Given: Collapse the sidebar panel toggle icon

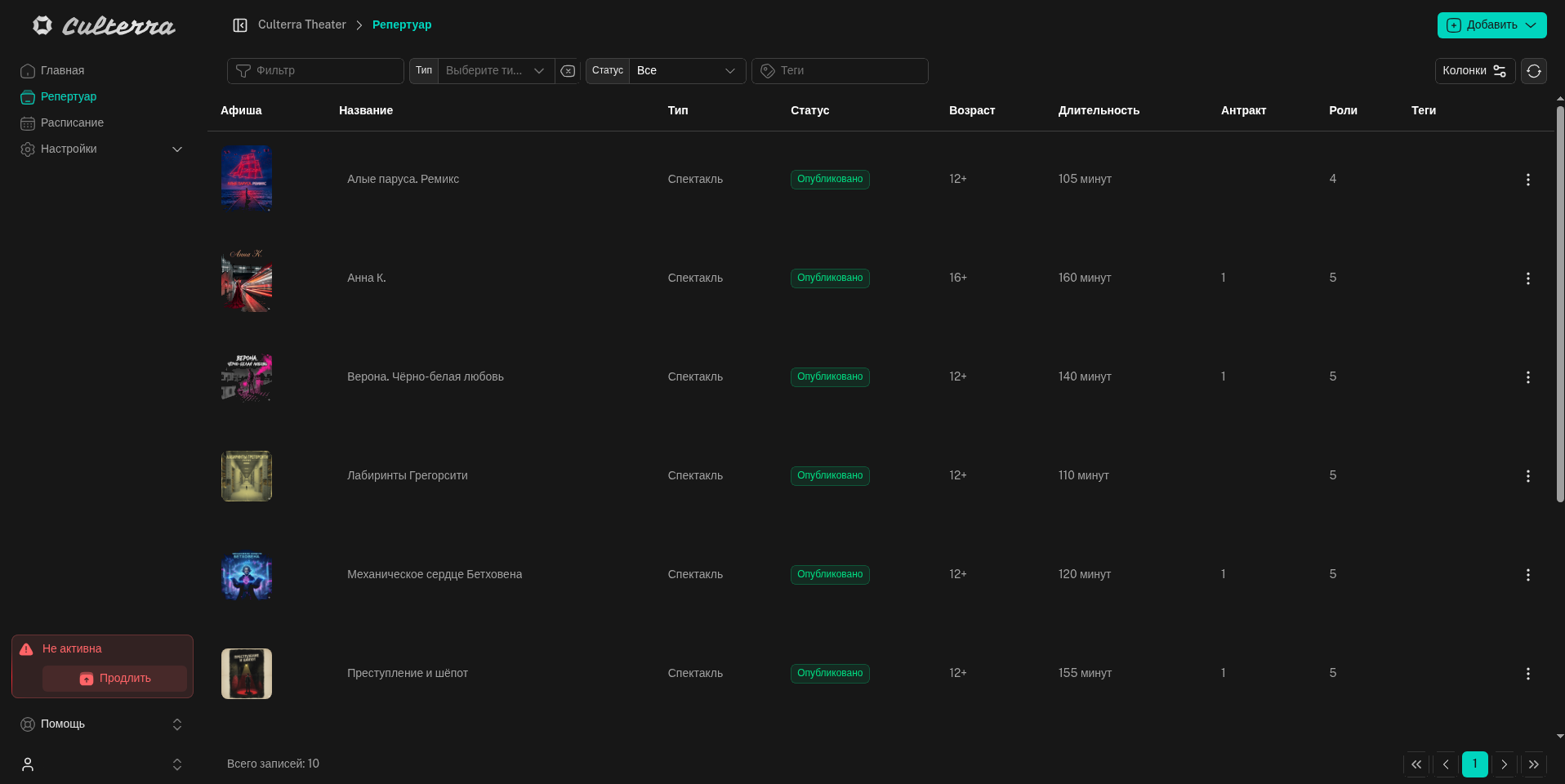Looking at the screenshot, I should (240, 25).
